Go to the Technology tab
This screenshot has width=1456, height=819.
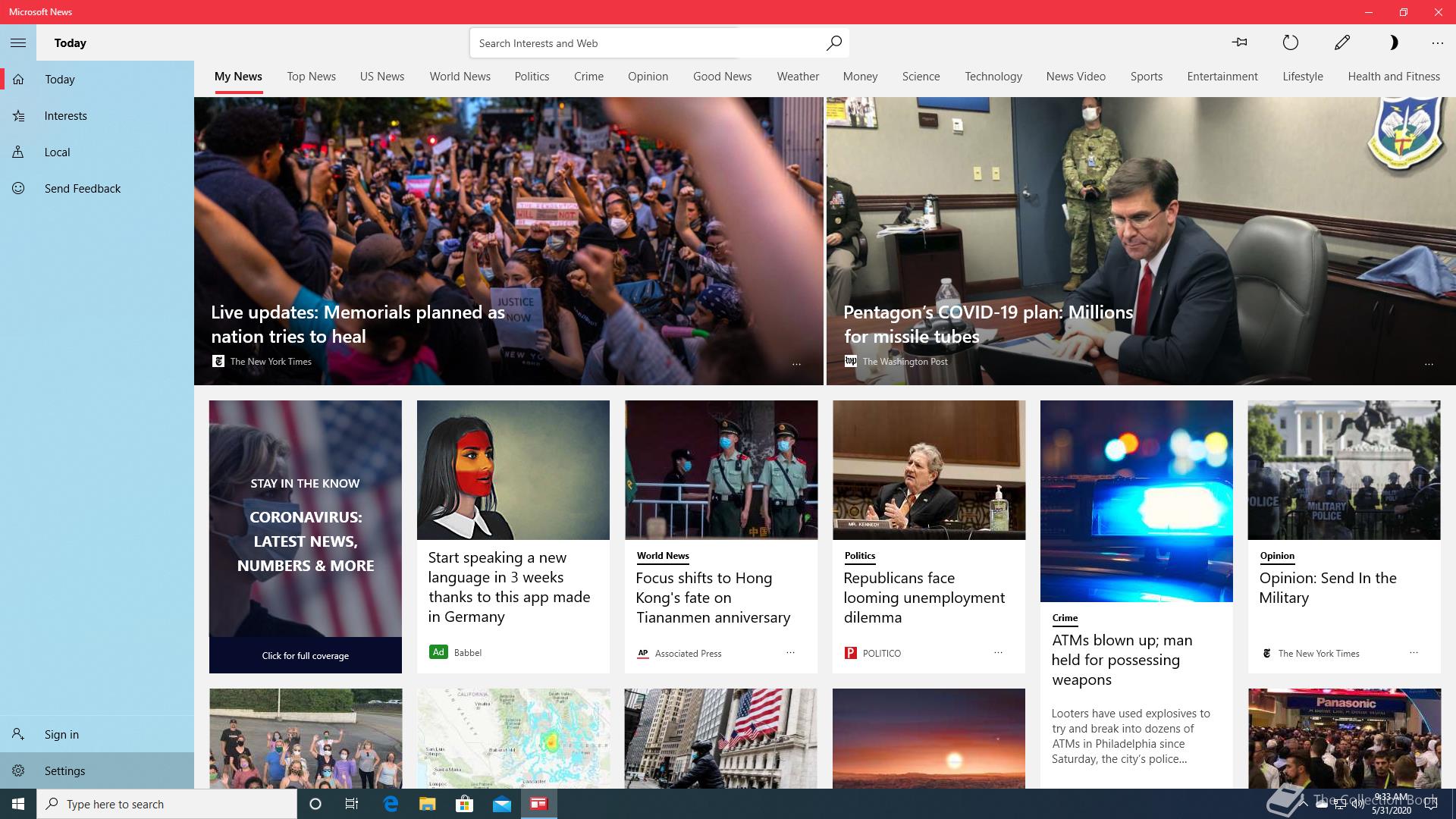[x=993, y=77]
